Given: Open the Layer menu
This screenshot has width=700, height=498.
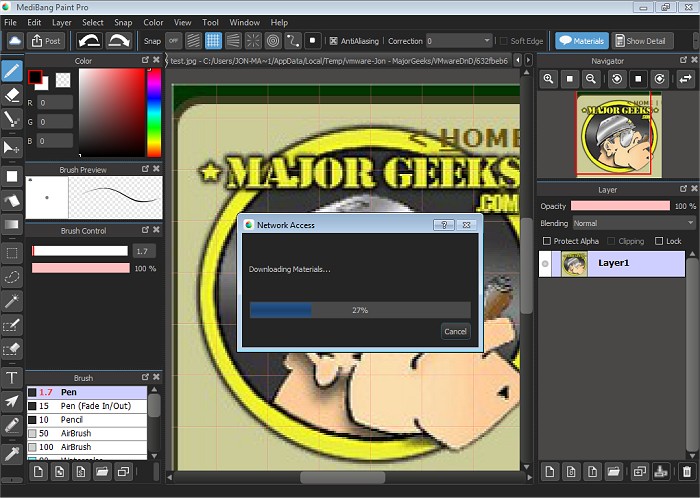Looking at the screenshot, I should (x=62, y=22).
